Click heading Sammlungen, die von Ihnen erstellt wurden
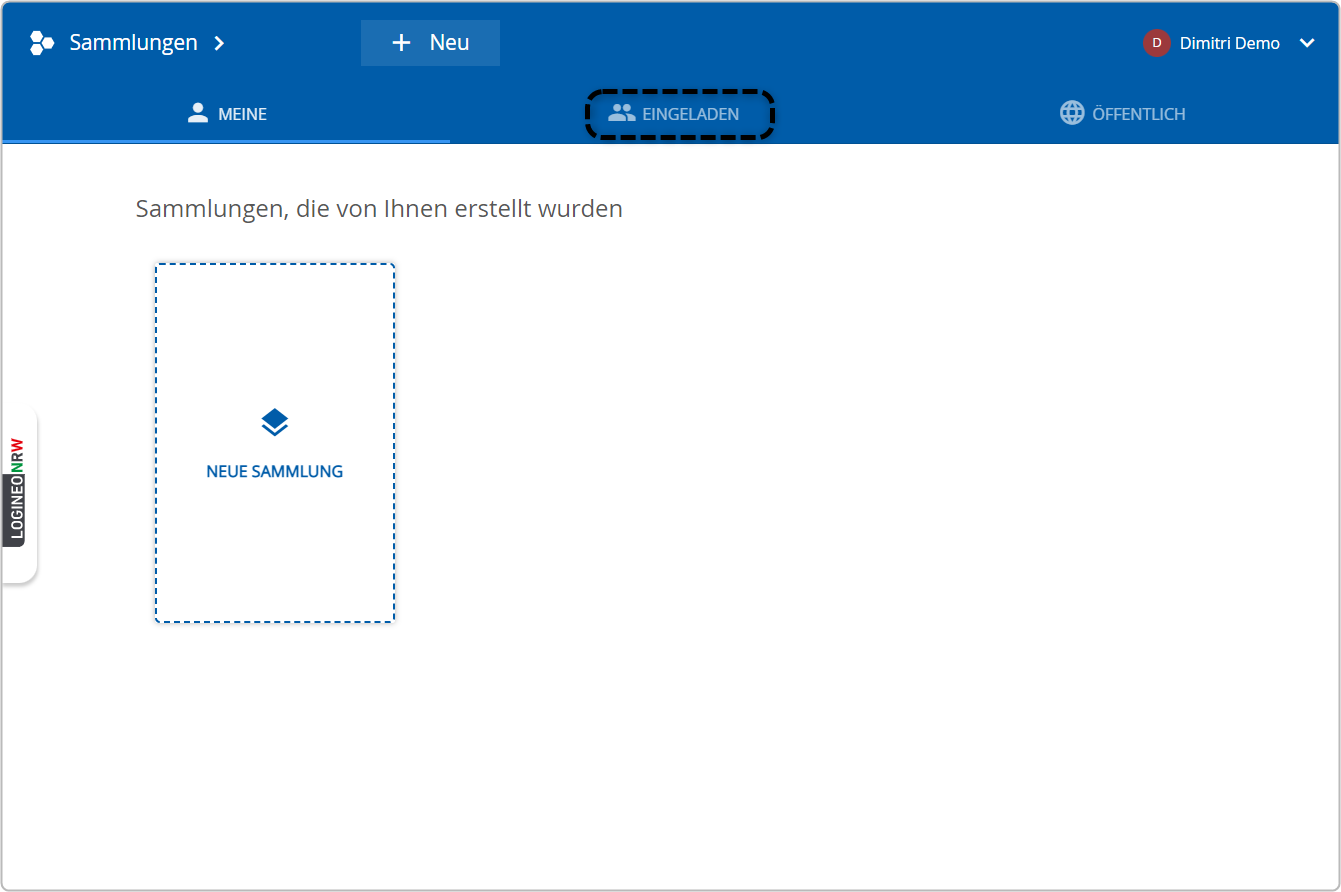 tap(379, 209)
